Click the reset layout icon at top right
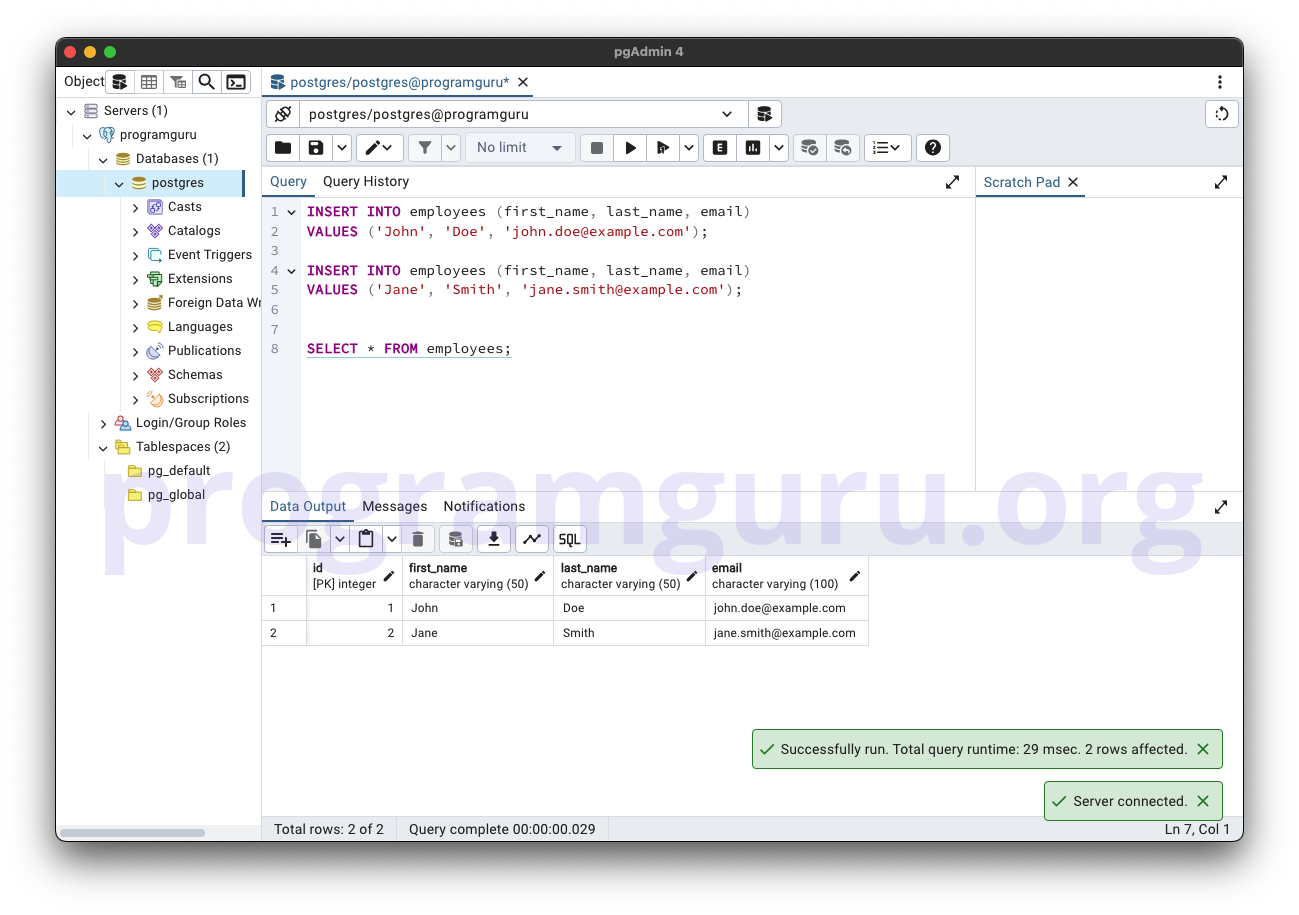 pos(1222,114)
